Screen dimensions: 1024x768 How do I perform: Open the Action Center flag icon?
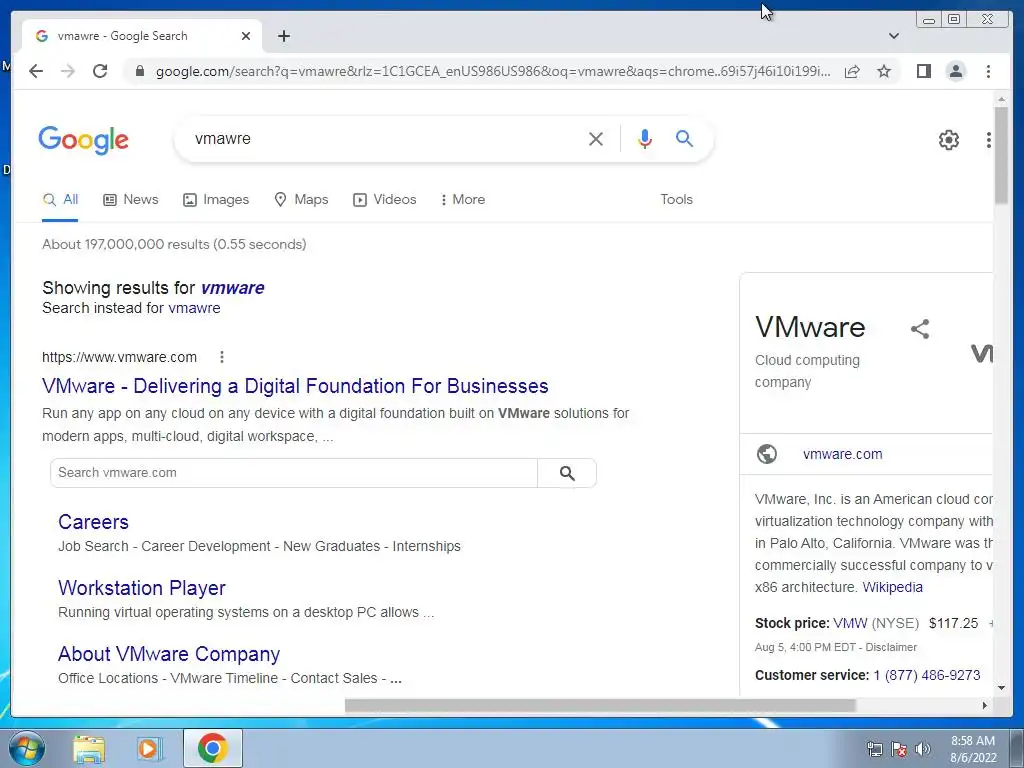pyautogui.click(x=899, y=749)
